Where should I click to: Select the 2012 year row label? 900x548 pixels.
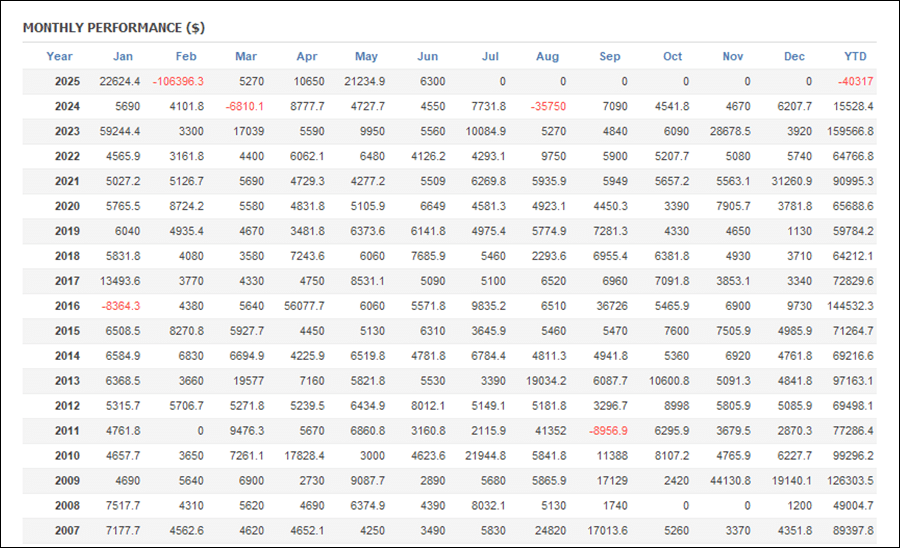(67, 406)
